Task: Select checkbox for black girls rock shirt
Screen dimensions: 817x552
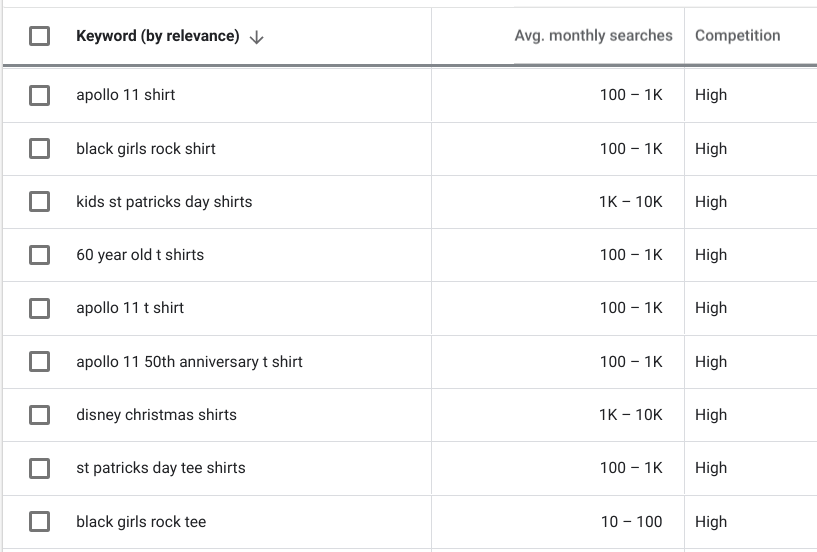Action: pos(40,149)
